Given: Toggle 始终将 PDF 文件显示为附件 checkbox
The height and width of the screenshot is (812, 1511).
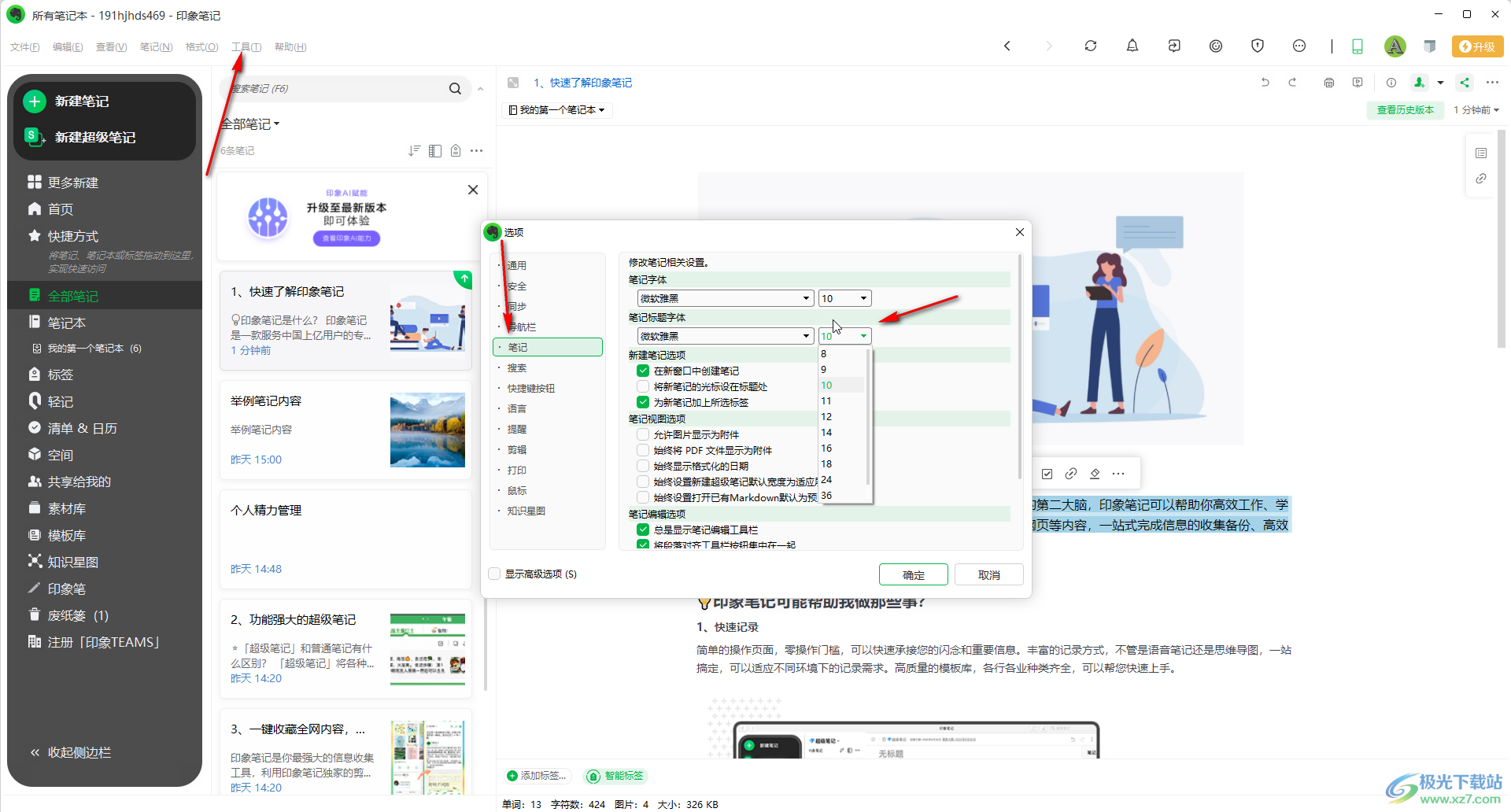Looking at the screenshot, I should click(643, 450).
